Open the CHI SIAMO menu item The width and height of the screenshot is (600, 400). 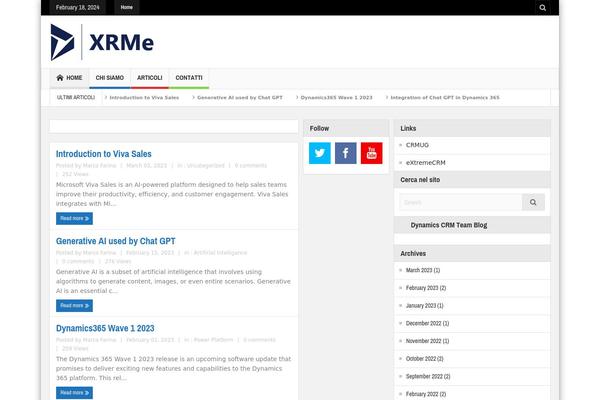(x=110, y=78)
